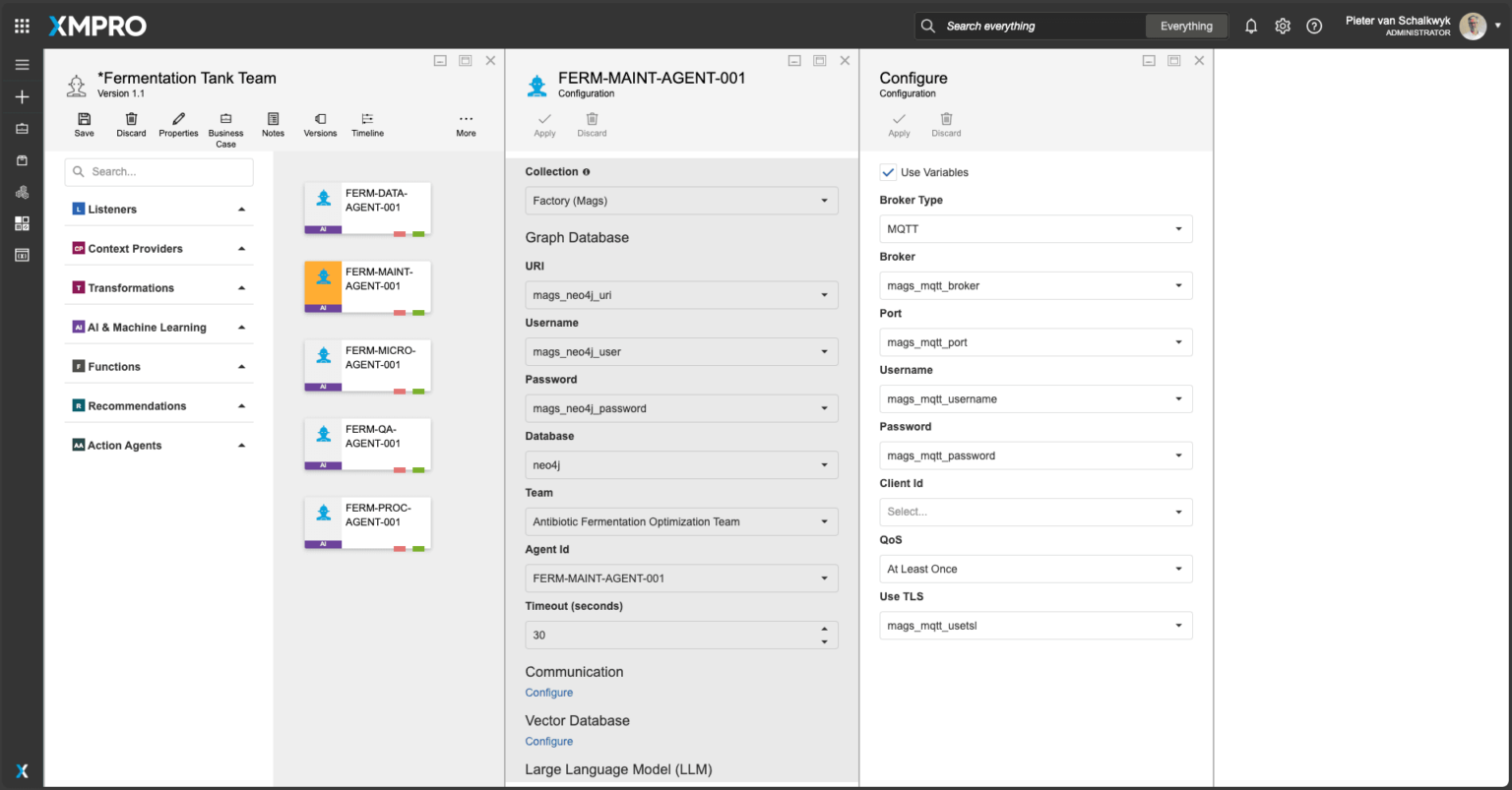This screenshot has height=790, width=1512.
Task: Open the settings gear icon
Action: (1283, 27)
